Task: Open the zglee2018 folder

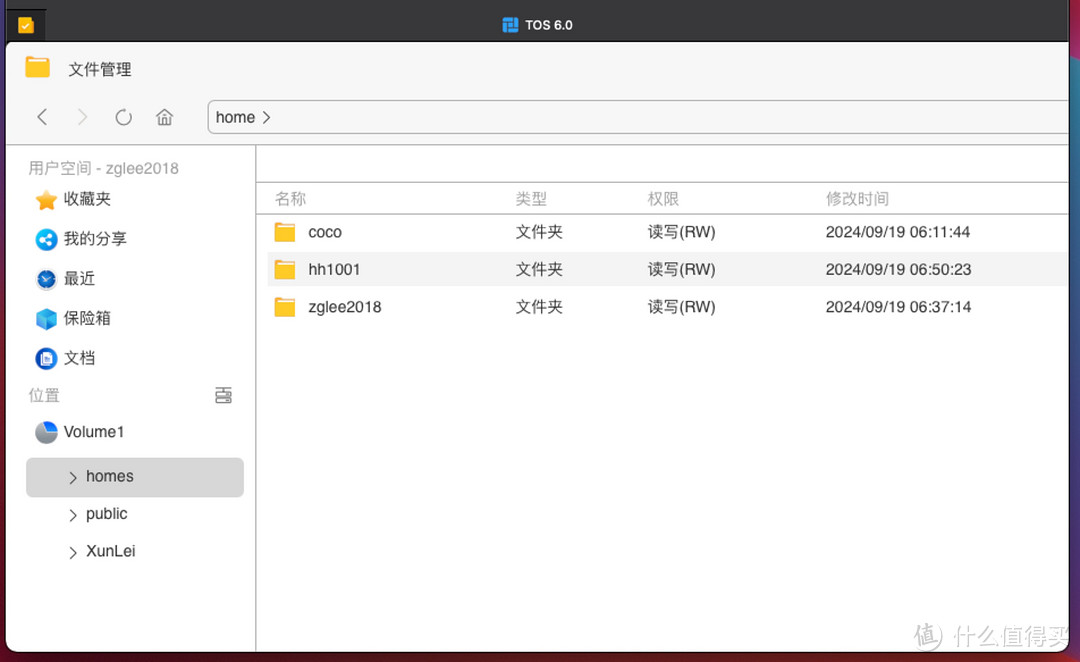Action: [x=344, y=307]
